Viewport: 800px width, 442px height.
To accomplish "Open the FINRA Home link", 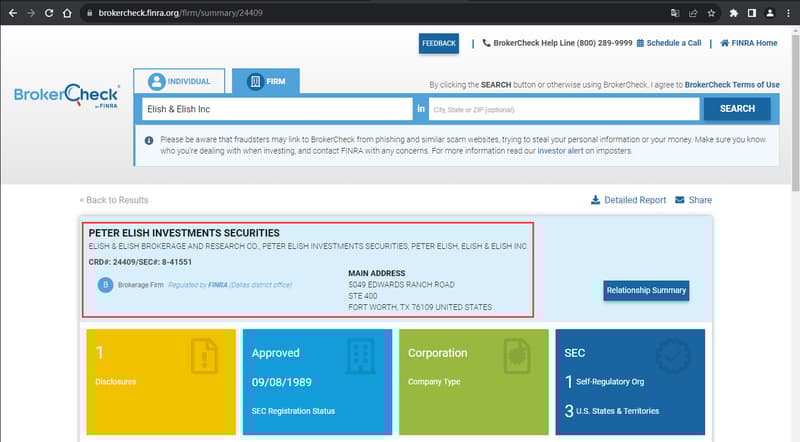I will point(748,44).
